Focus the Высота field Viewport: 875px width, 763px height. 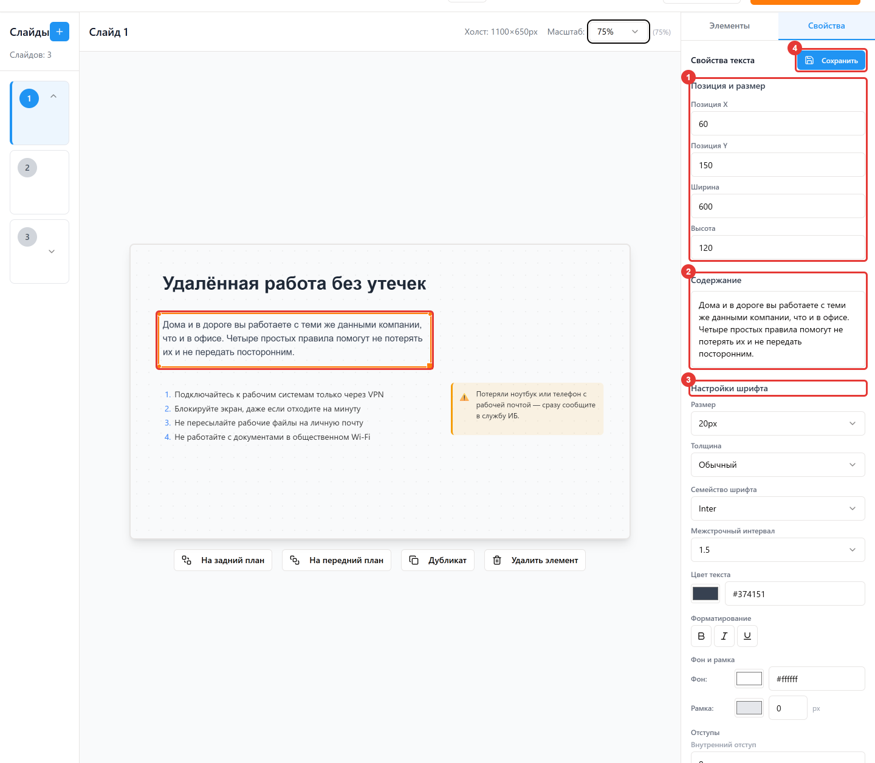[x=777, y=248]
